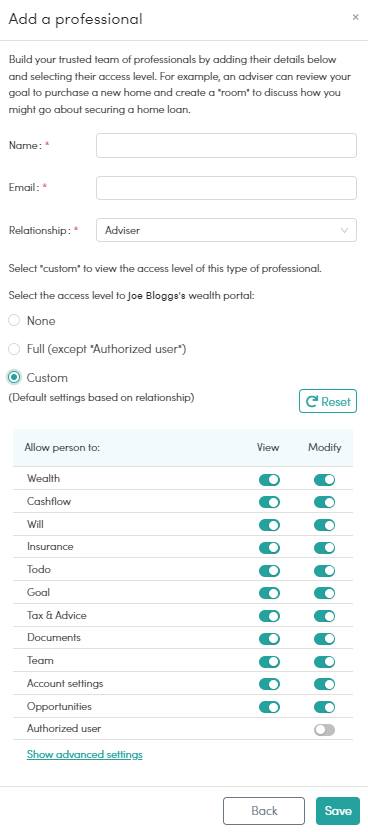Toggle View switch for Todo
Screen dimensions: 368x832
tap(269, 571)
